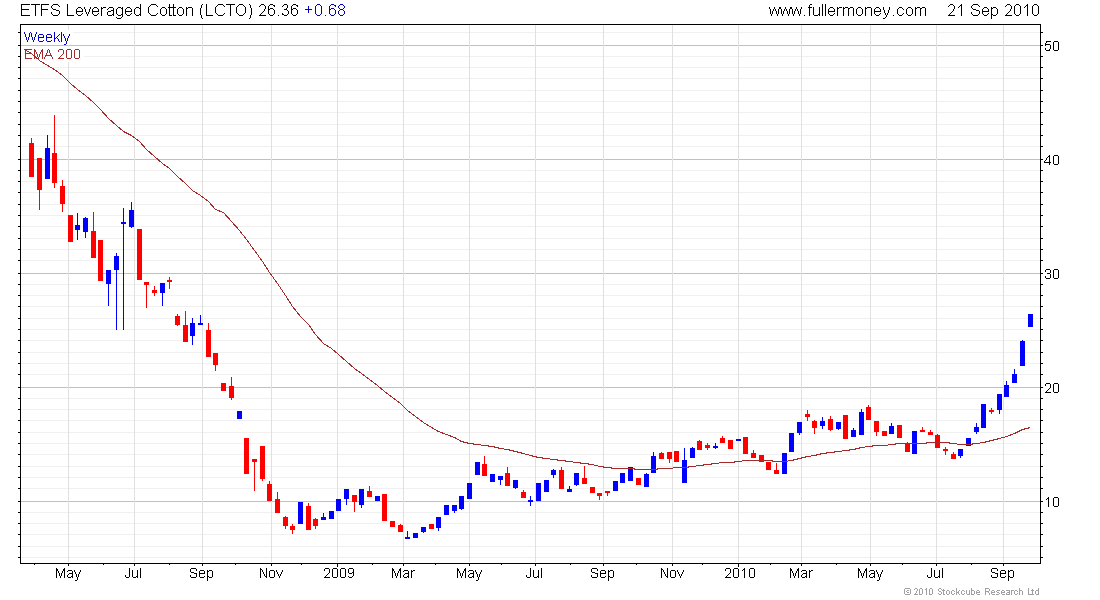Click the 10 price axis label

coord(1052,502)
